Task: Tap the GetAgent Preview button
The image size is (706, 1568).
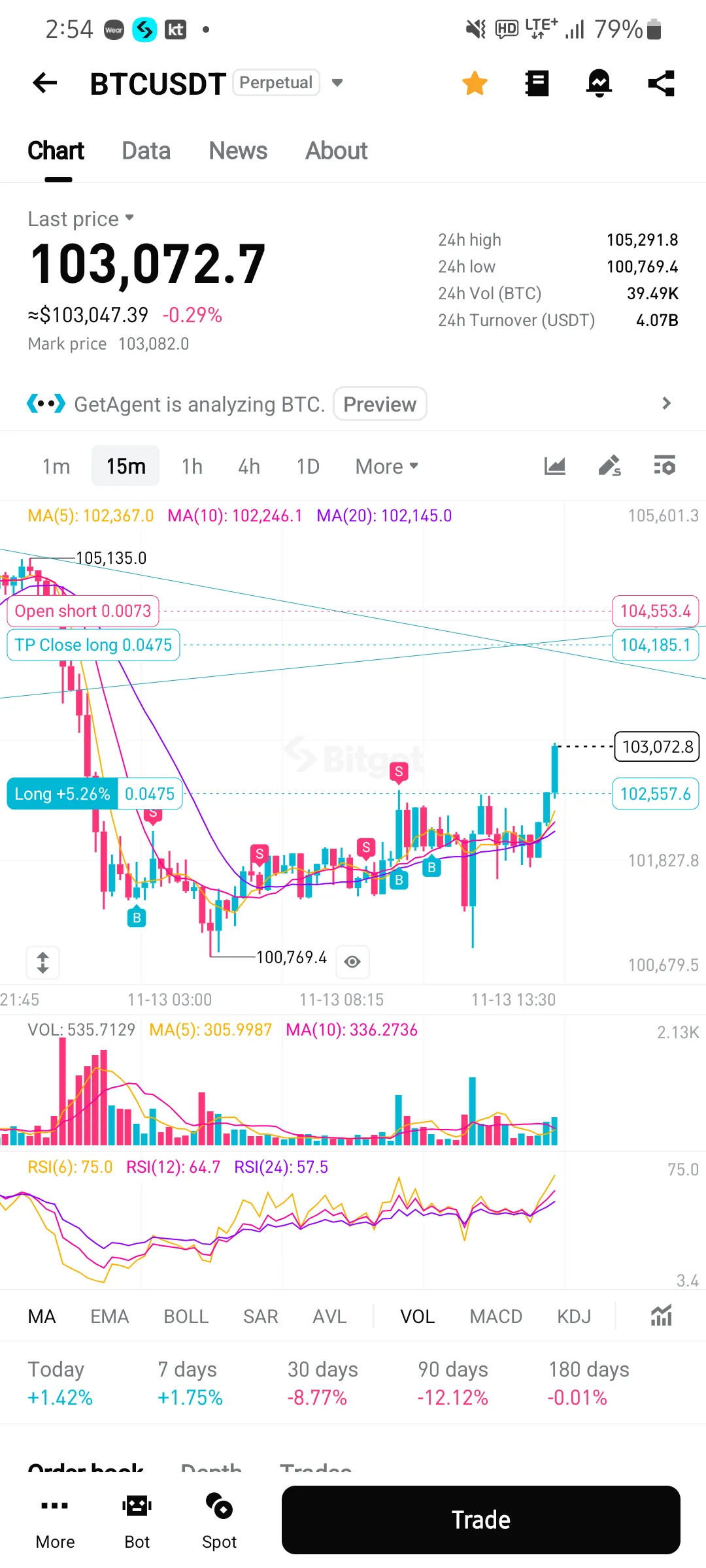Action: 380,404
